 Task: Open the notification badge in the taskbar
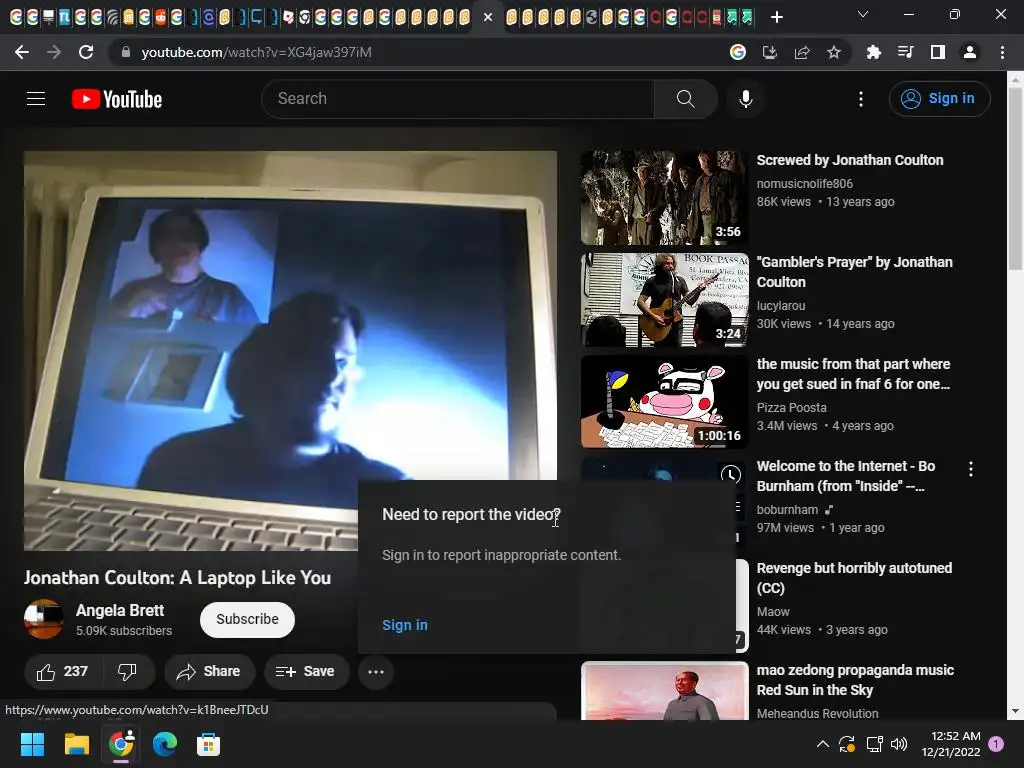(x=996, y=744)
